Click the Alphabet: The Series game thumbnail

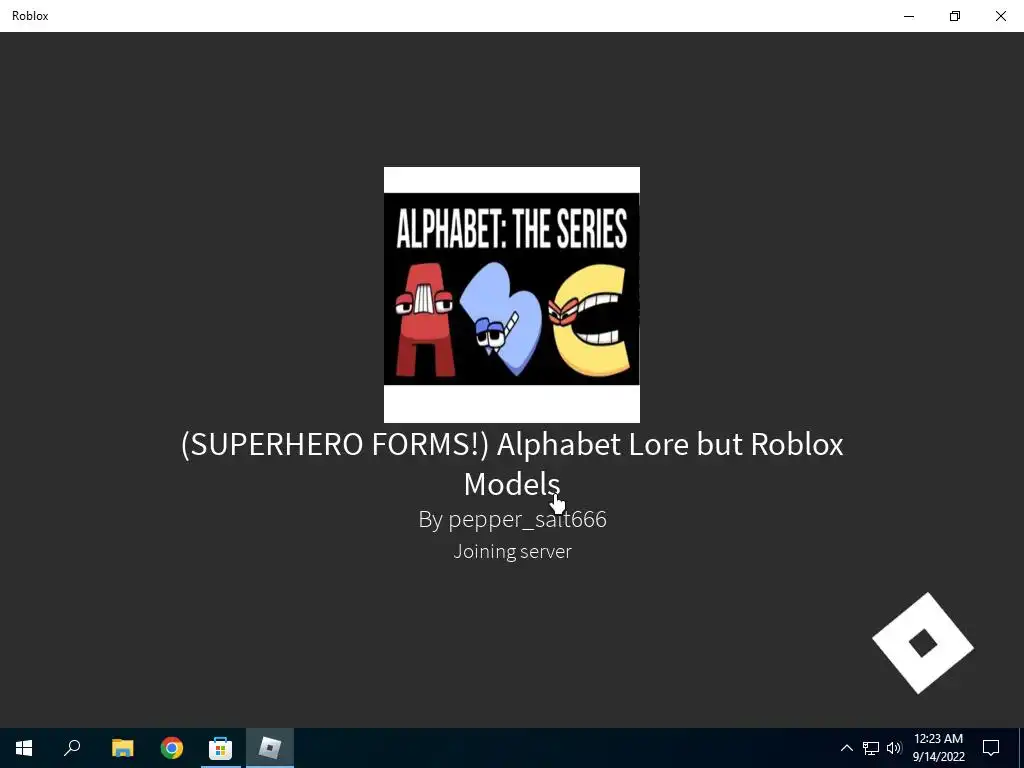[x=512, y=295]
